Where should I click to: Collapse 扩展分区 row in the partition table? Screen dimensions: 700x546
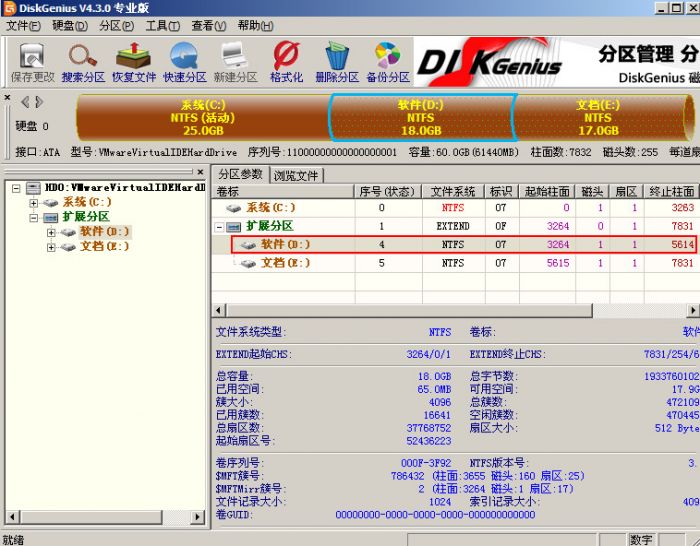click(x=221, y=226)
